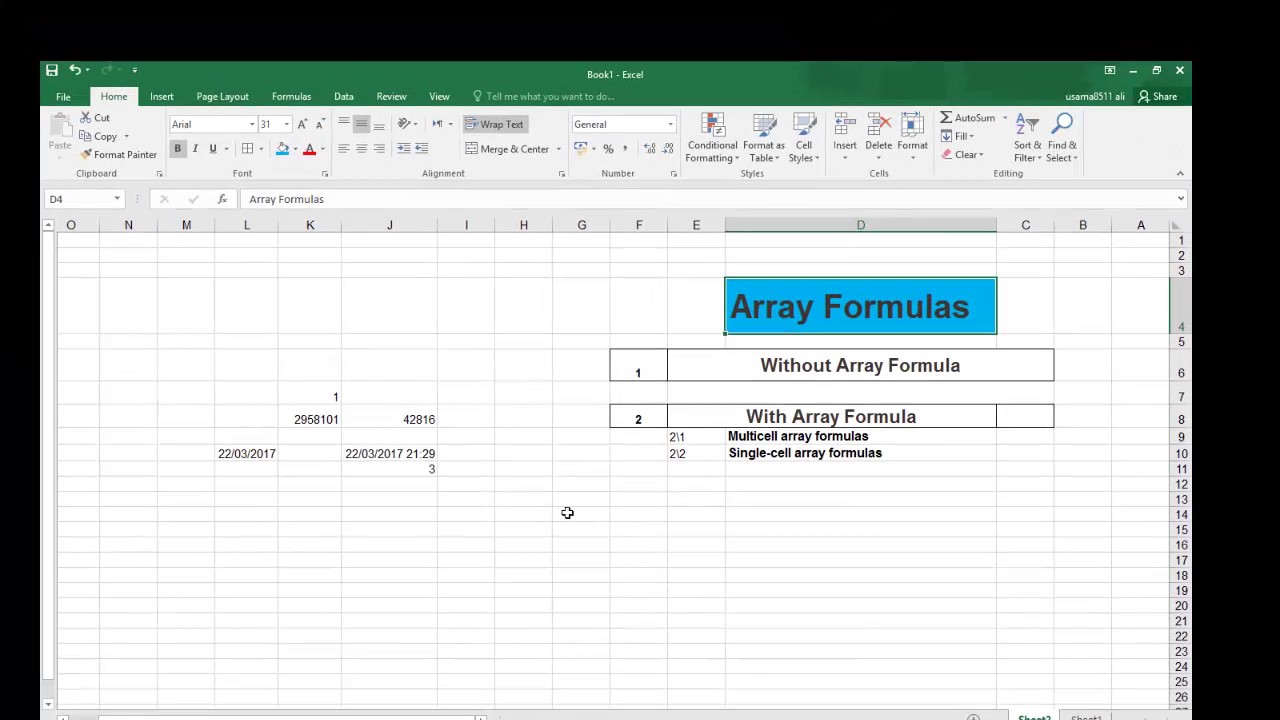Decrease font size with the small A icon
Image resolution: width=1280 pixels, height=720 pixels.
(320, 124)
